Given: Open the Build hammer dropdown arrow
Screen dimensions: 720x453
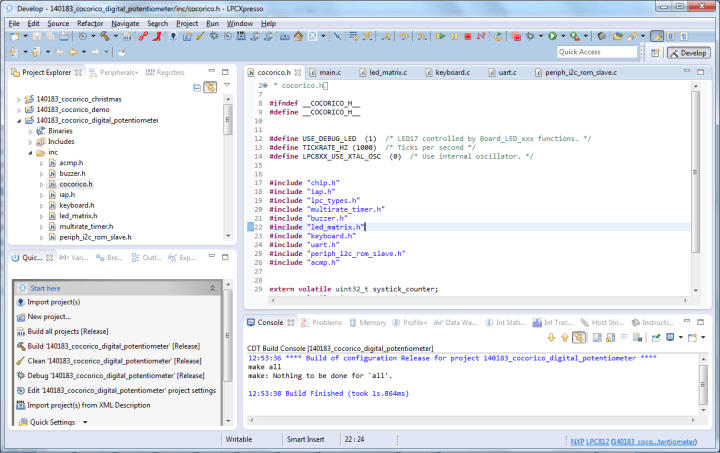Looking at the screenshot, I should click(x=116, y=36).
